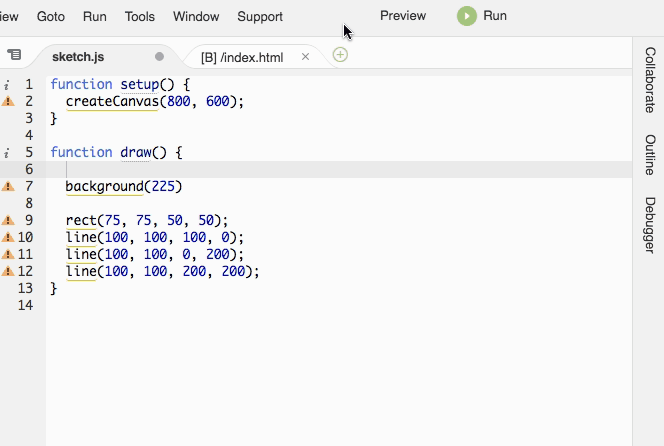Click the function draw() line
Viewport: 664px width, 446px height.
(x=116, y=152)
